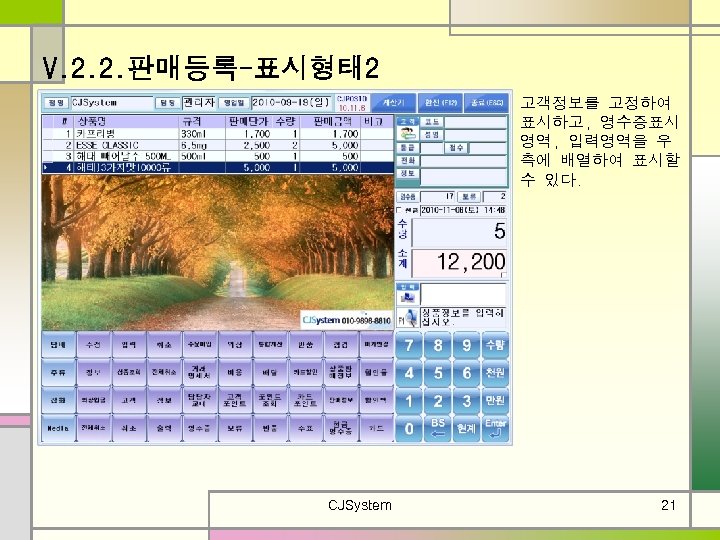Tap numeric keypad digit 8
The height and width of the screenshot is (540, 720).
[438, 344]
